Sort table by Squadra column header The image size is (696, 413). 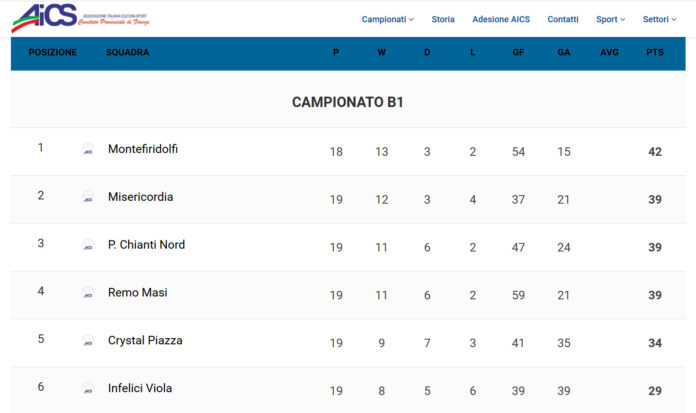click(127, 52)
